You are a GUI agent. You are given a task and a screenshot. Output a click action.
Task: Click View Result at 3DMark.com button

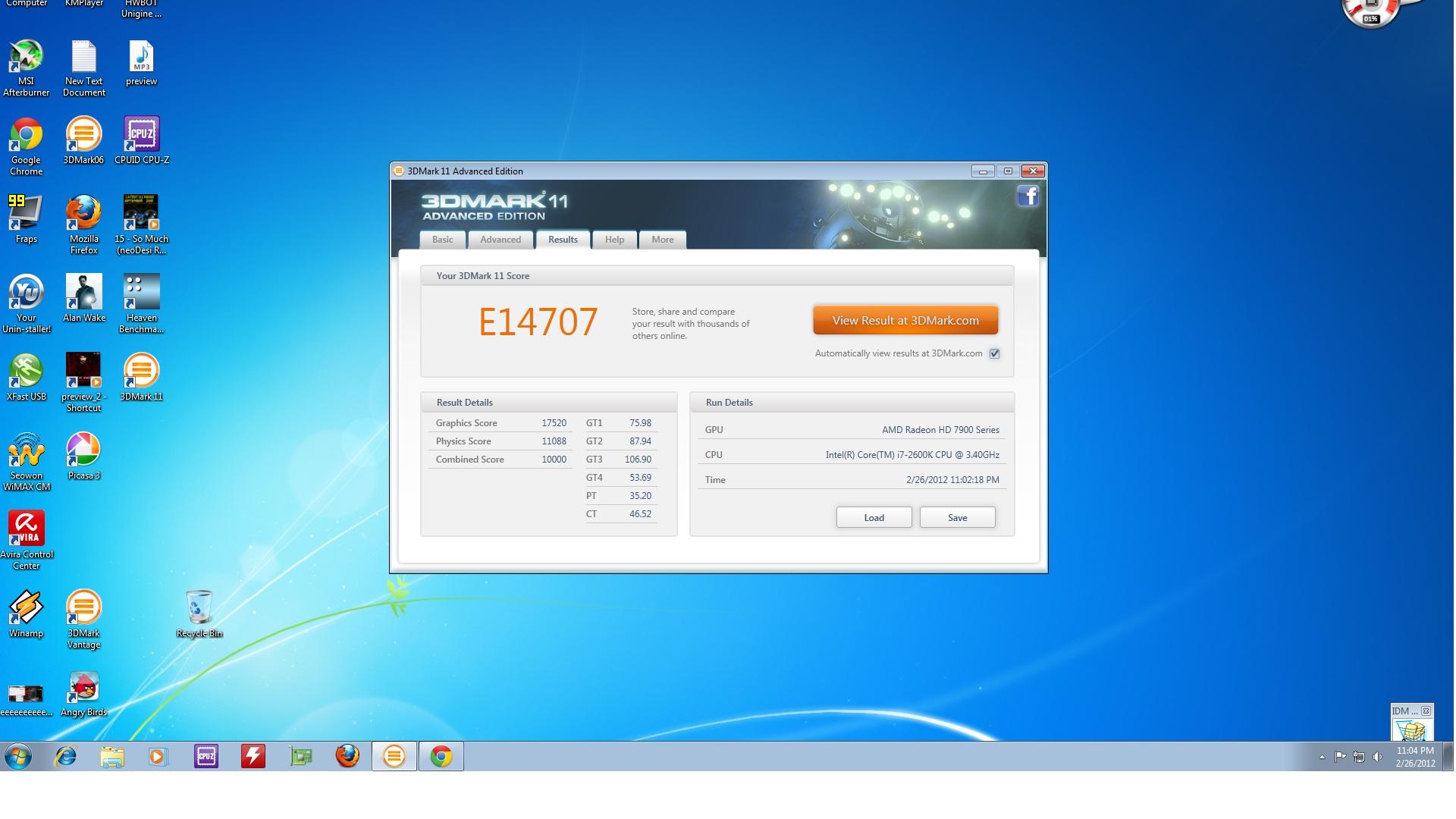click(x=905, y=320)
